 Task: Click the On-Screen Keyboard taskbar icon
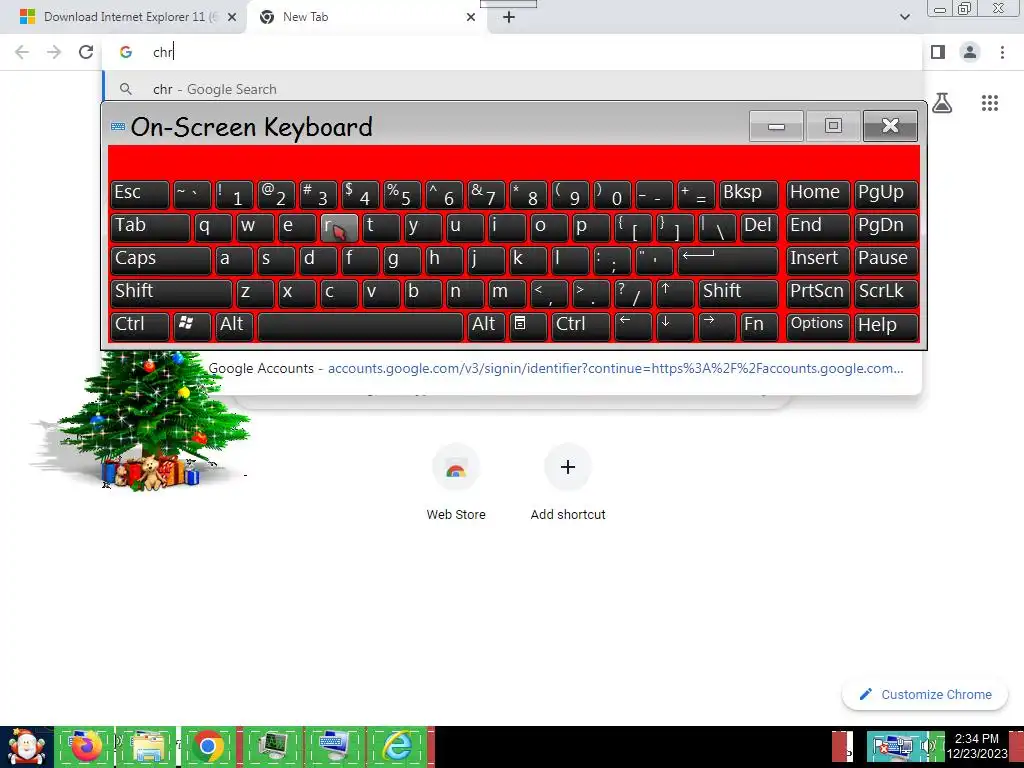[335, 746]
